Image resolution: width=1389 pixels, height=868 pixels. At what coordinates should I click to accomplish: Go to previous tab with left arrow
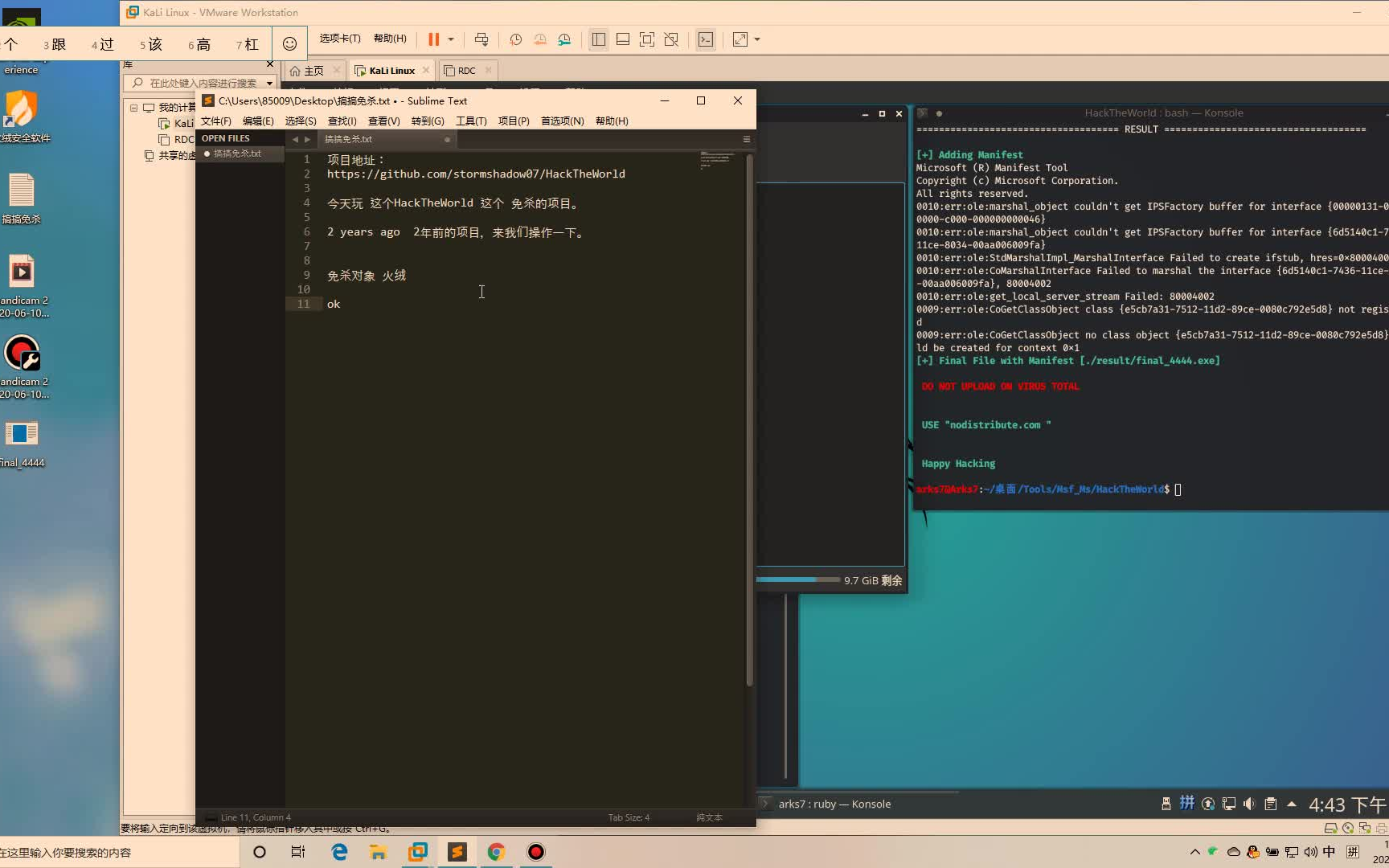[295, 139]
